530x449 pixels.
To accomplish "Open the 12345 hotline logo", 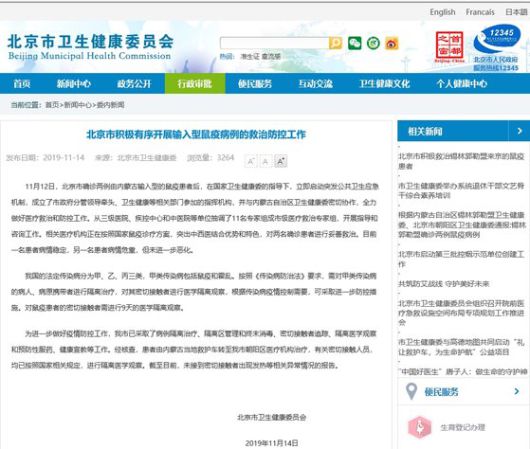I will coord(496,47).
